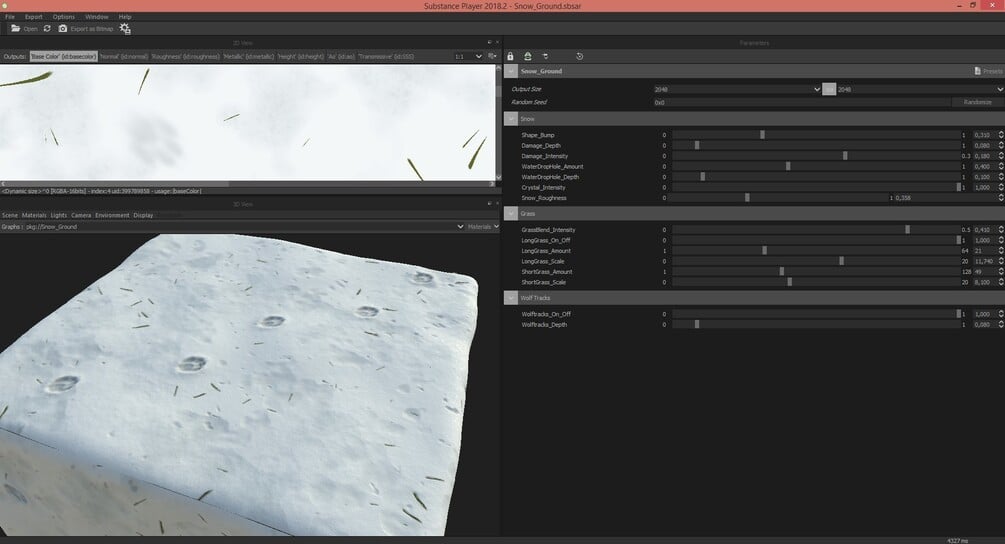The height and width of the screenshot is (544, 1005).
Task: Collapse the Snow parameters group
Action: [511, 119]
